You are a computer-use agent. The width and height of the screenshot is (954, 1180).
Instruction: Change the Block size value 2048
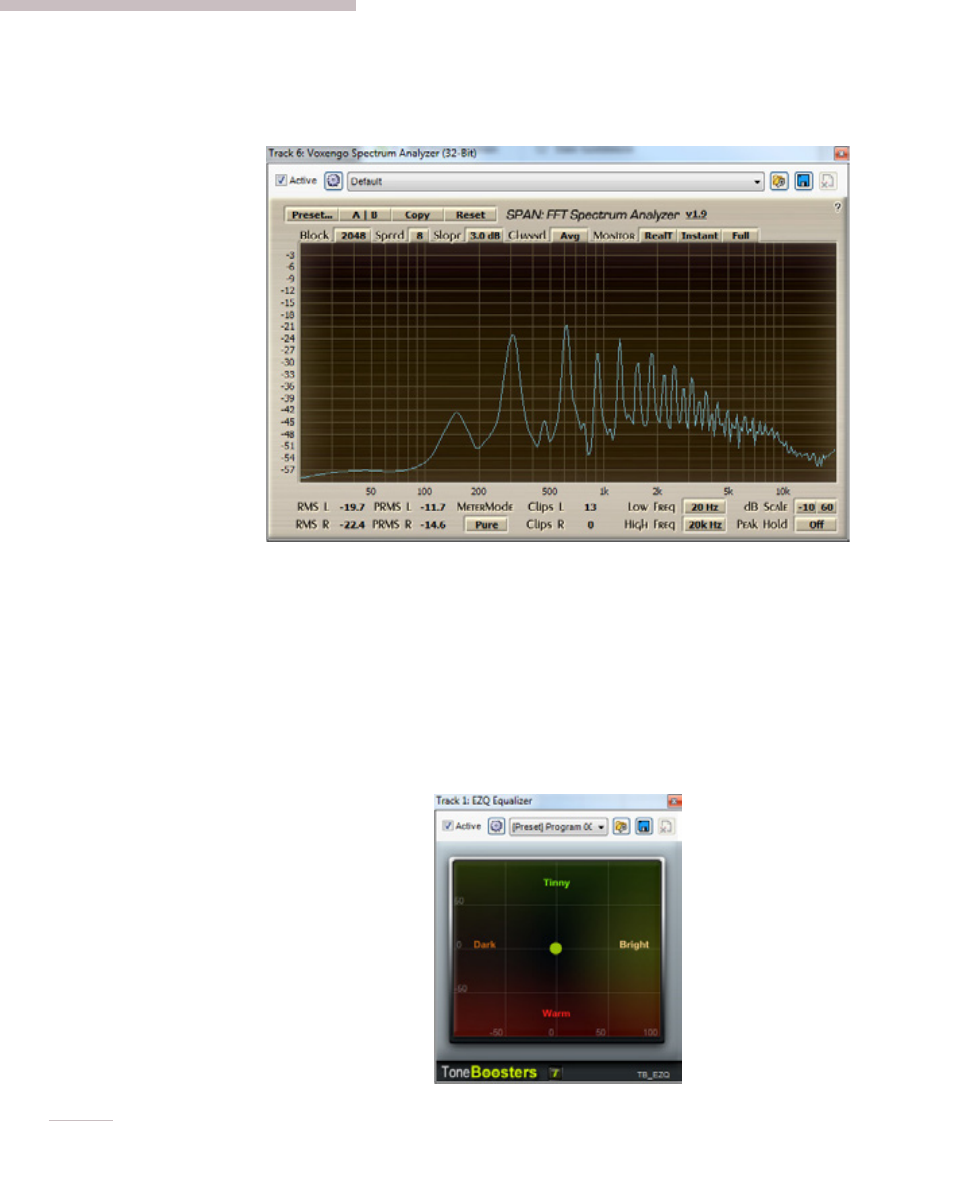pyautogui.click(x=353, y=236)
